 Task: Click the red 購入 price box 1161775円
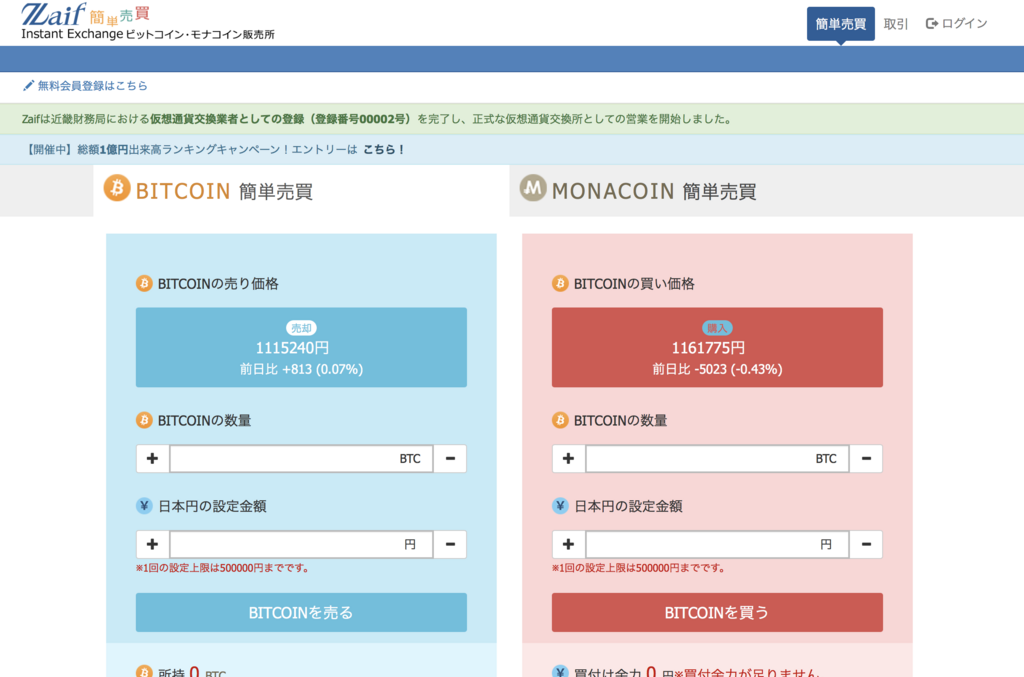pos(717,347)
